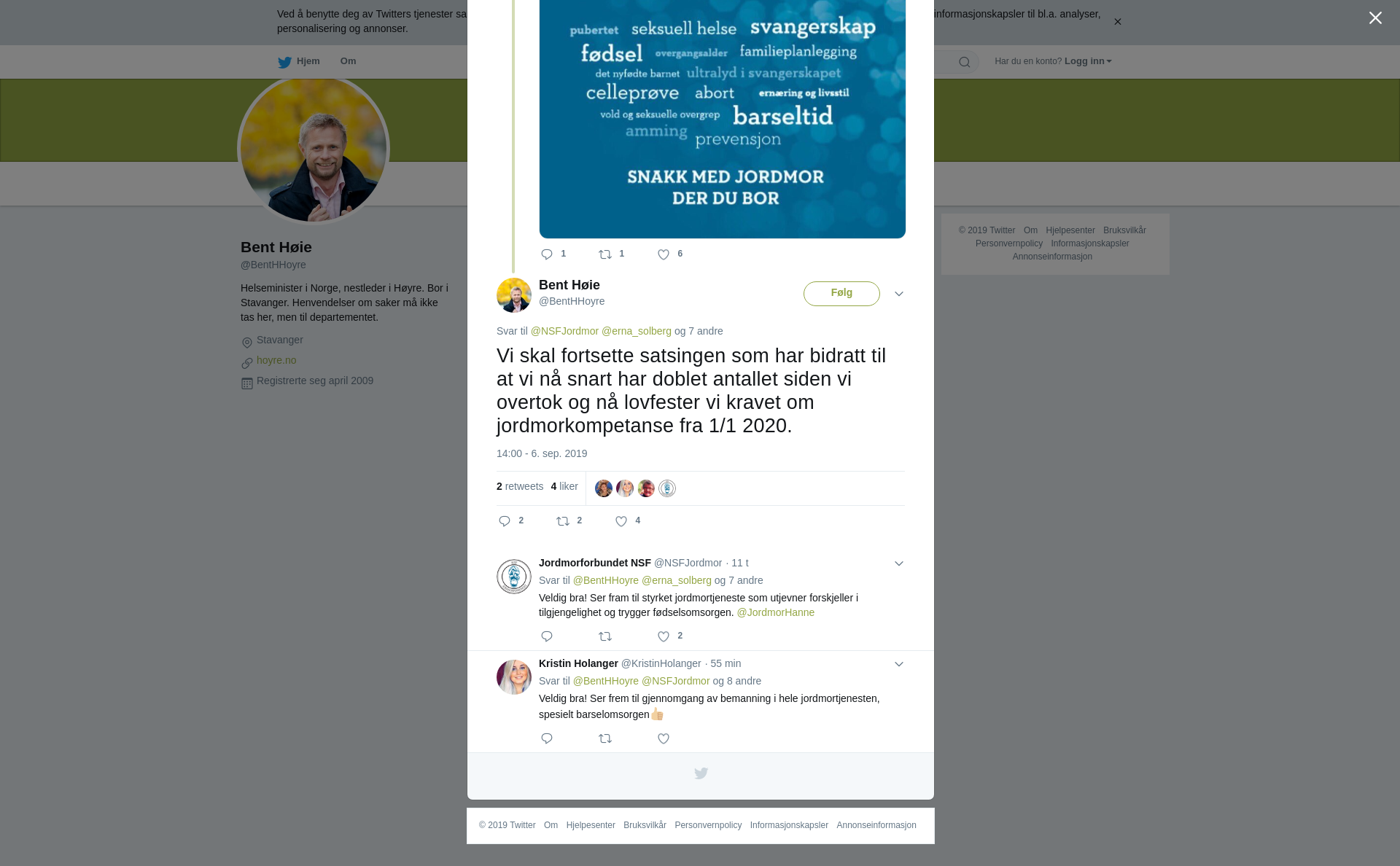Retweet the jordmor image tweet

point(605,254)
